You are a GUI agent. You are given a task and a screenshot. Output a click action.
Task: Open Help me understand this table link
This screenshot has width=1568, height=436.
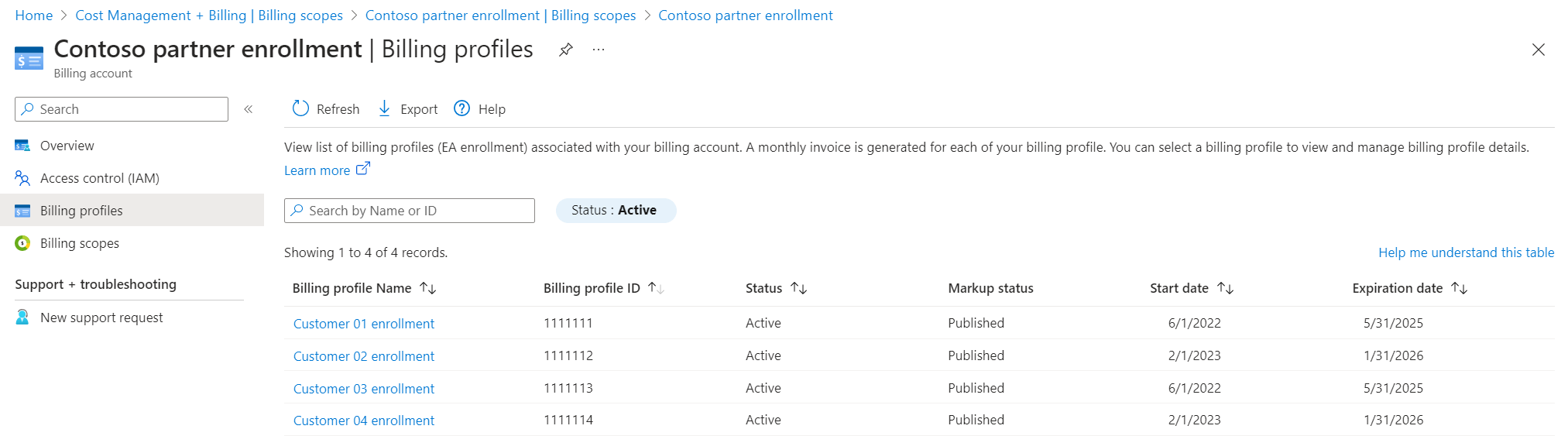point(1466,252)
